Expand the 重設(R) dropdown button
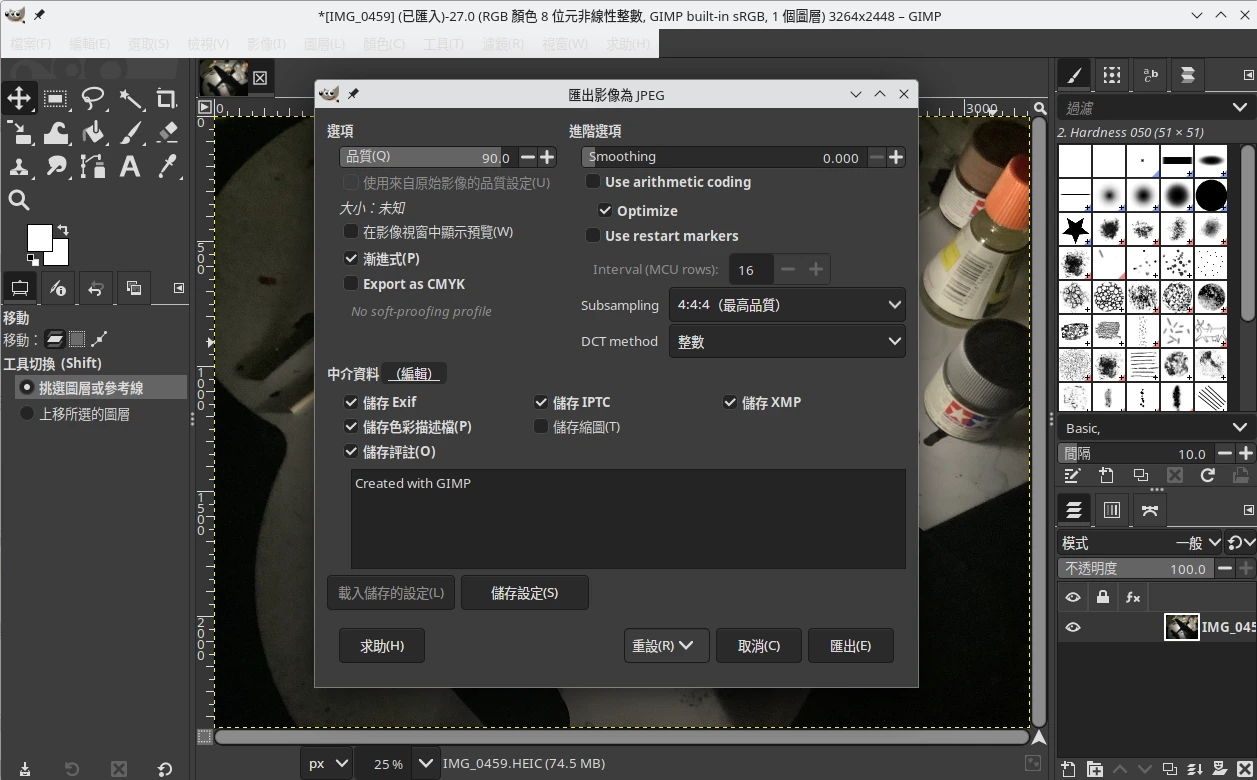This screenshot has height=780, width=1257. click(665, 646)
